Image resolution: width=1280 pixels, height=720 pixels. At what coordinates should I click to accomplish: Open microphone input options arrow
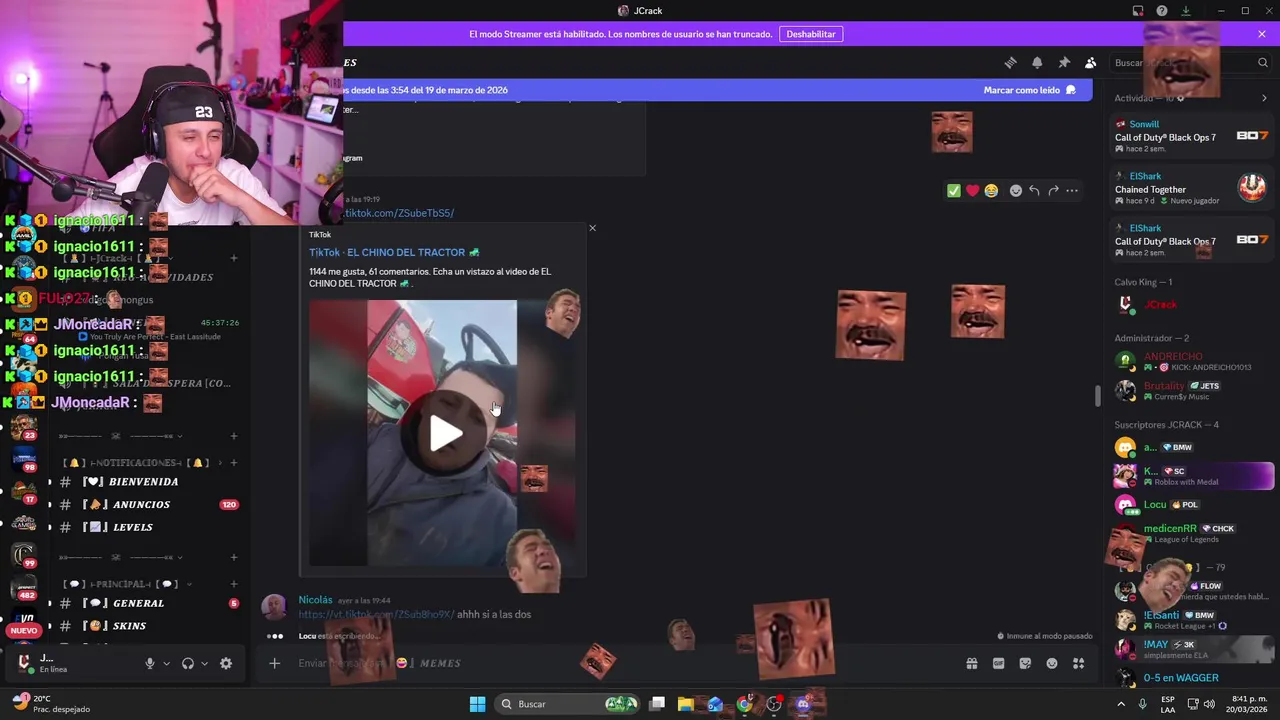pos(166,663)
